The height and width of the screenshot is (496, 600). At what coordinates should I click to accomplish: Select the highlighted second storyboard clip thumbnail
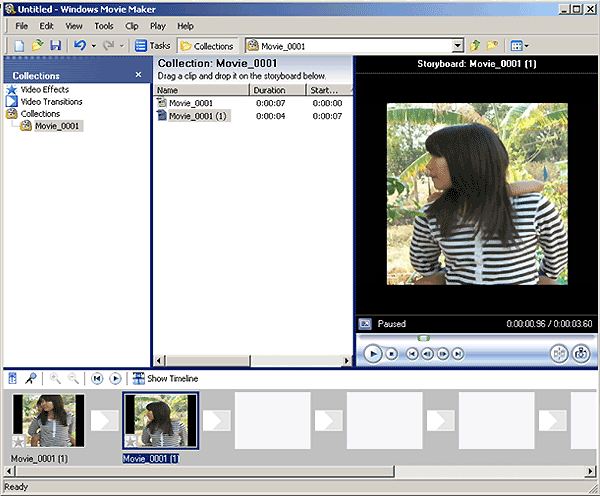point(161,421)
